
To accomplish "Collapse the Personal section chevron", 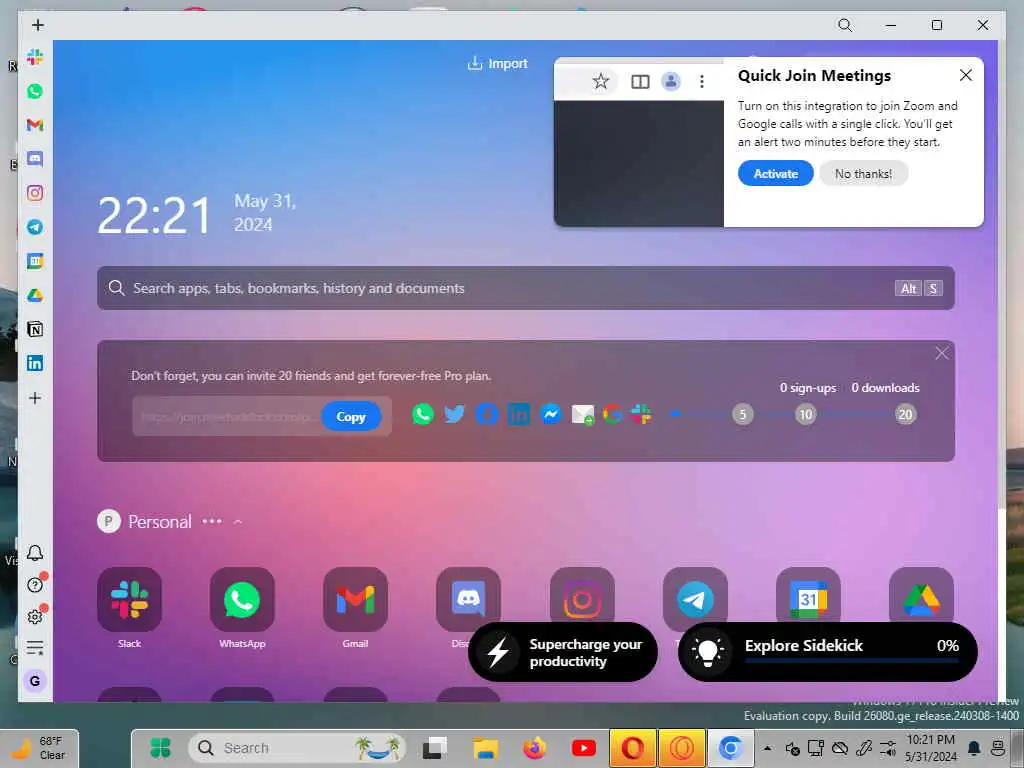I will pos(238,521).
